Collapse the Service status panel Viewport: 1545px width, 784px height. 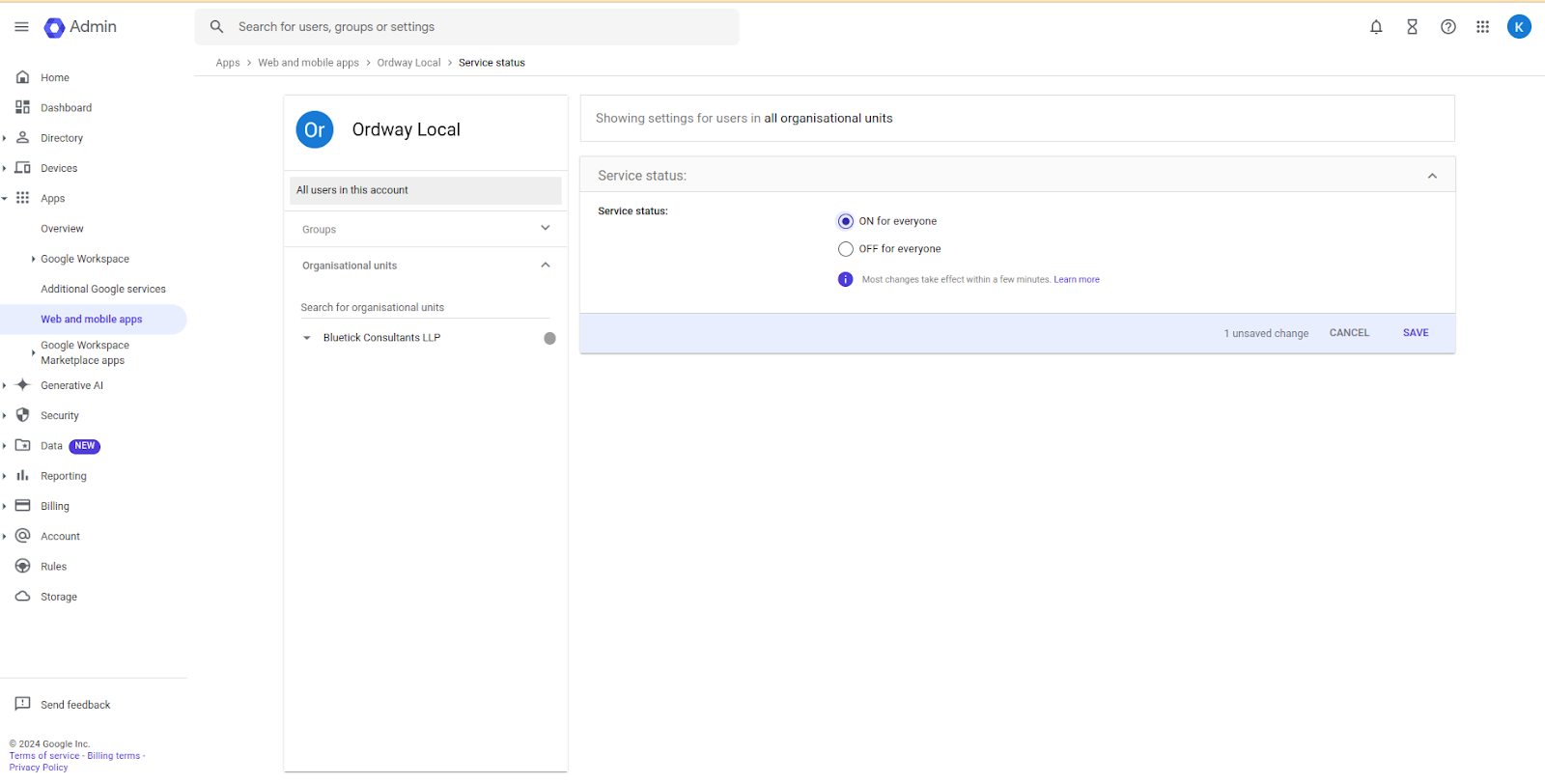(x=1432, y=176)
